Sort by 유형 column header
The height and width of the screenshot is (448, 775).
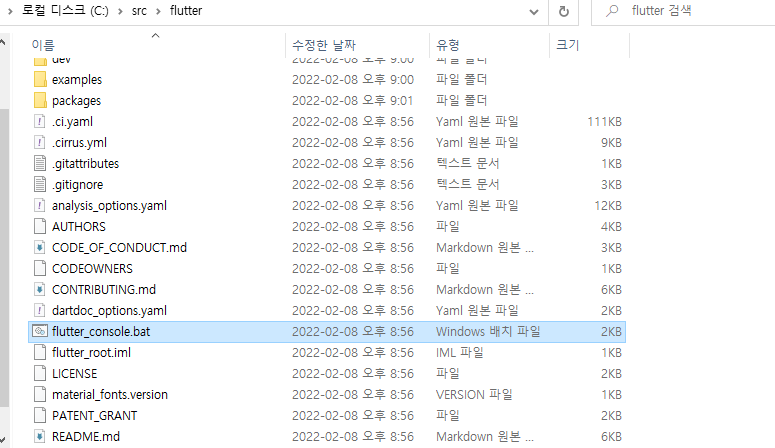coord(448,45)
